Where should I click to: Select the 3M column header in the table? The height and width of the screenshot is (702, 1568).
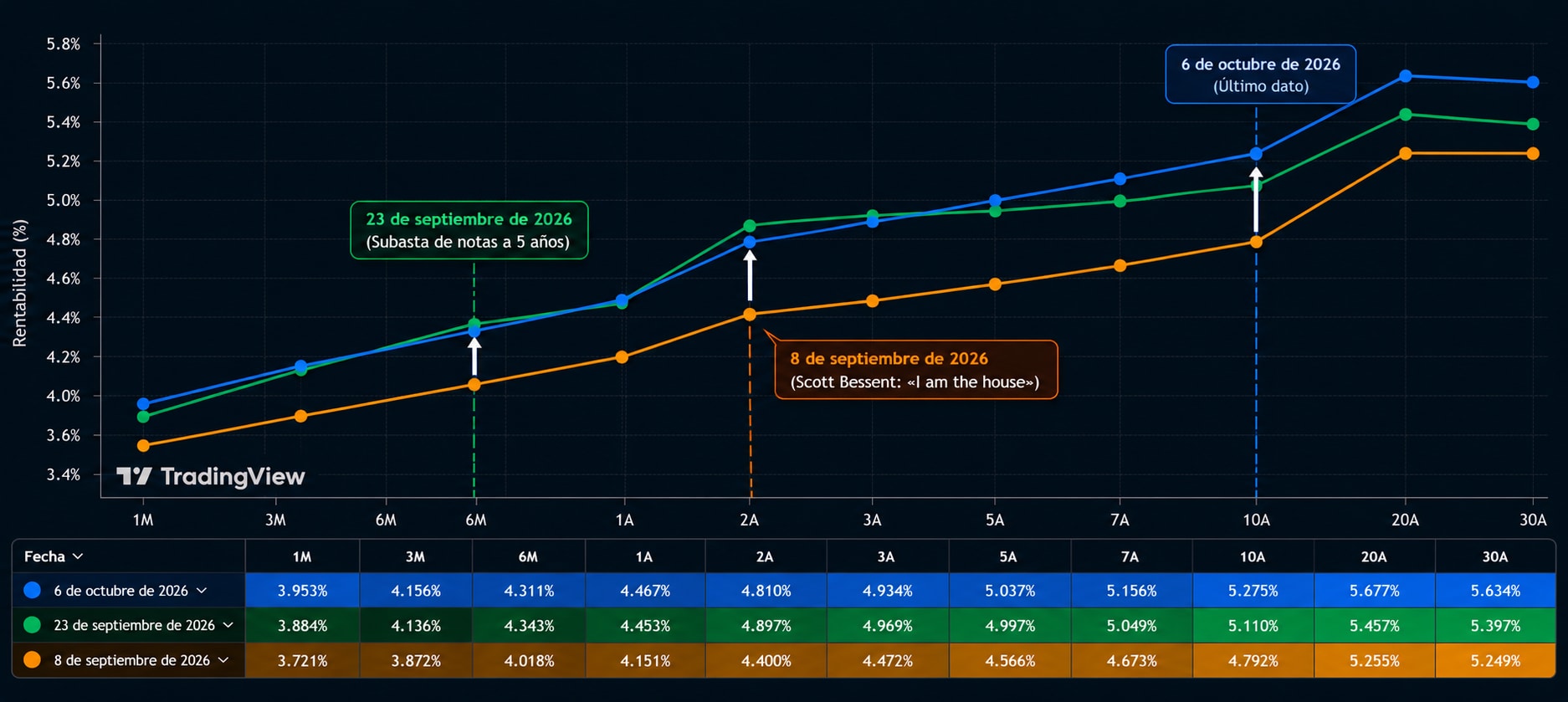[416, 556]
